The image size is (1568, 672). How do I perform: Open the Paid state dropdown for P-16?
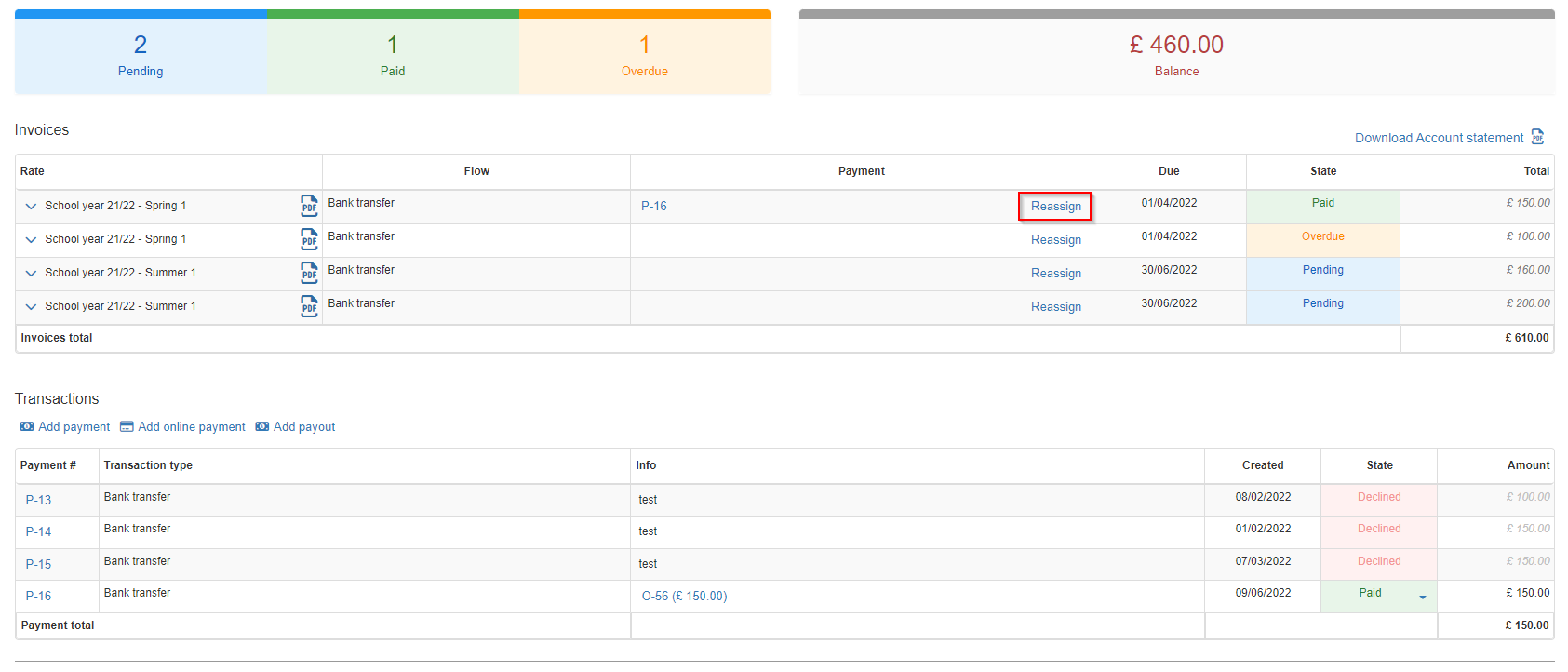(x=1422, y=598)
